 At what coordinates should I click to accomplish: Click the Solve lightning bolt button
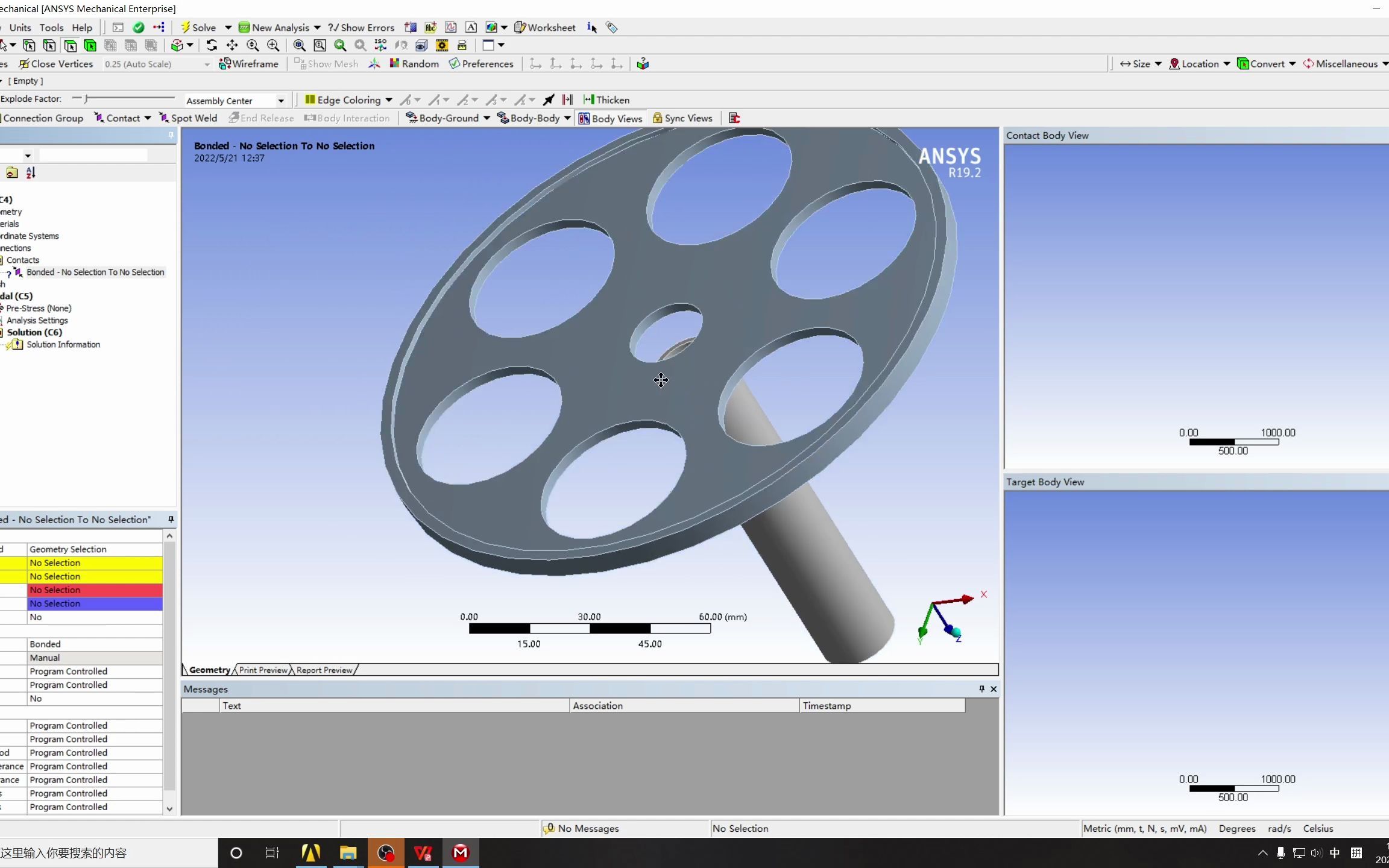pyautogui.click(x=198, y=27)
